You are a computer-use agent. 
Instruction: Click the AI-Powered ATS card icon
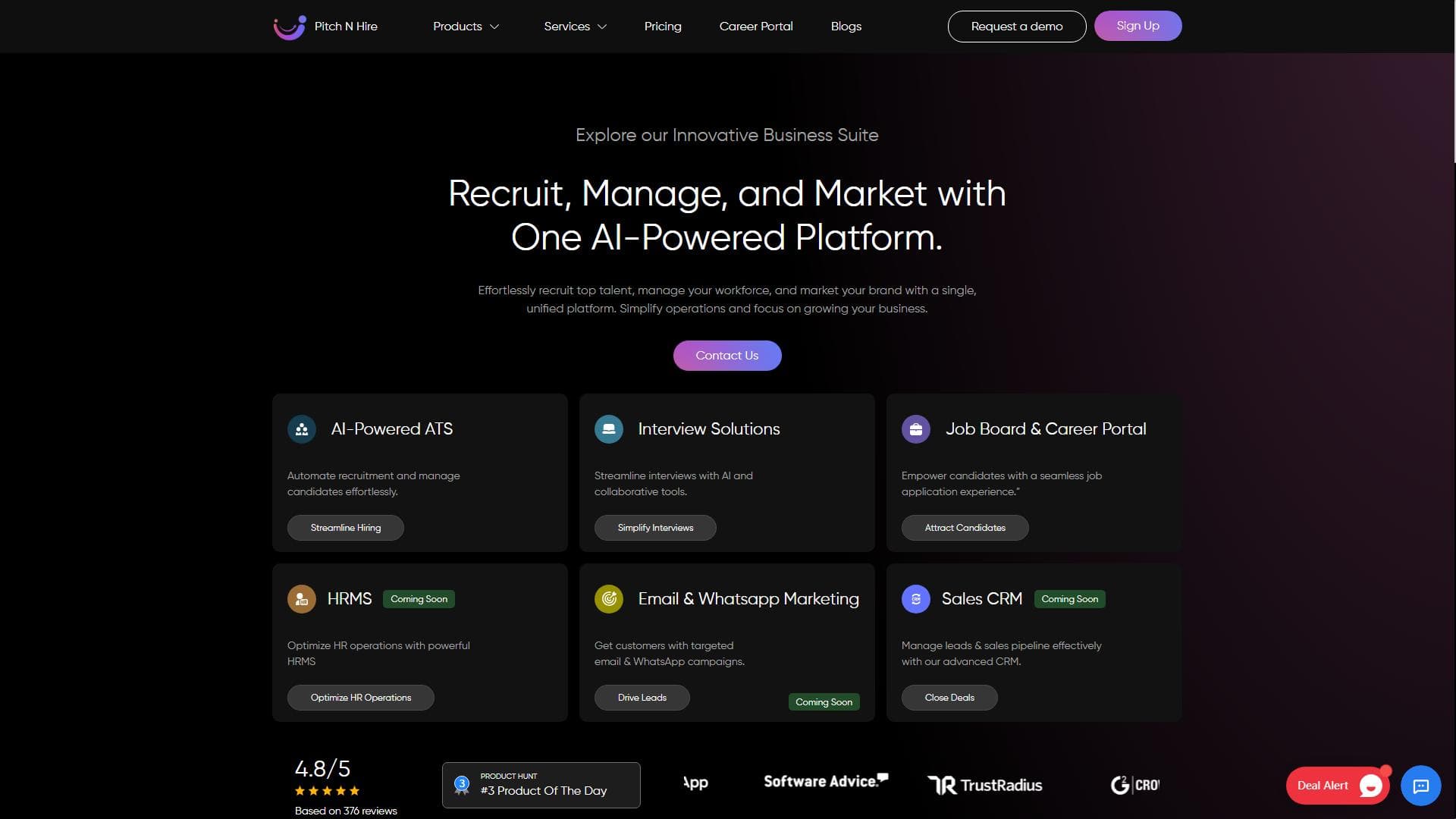click(x=302, y=429)
